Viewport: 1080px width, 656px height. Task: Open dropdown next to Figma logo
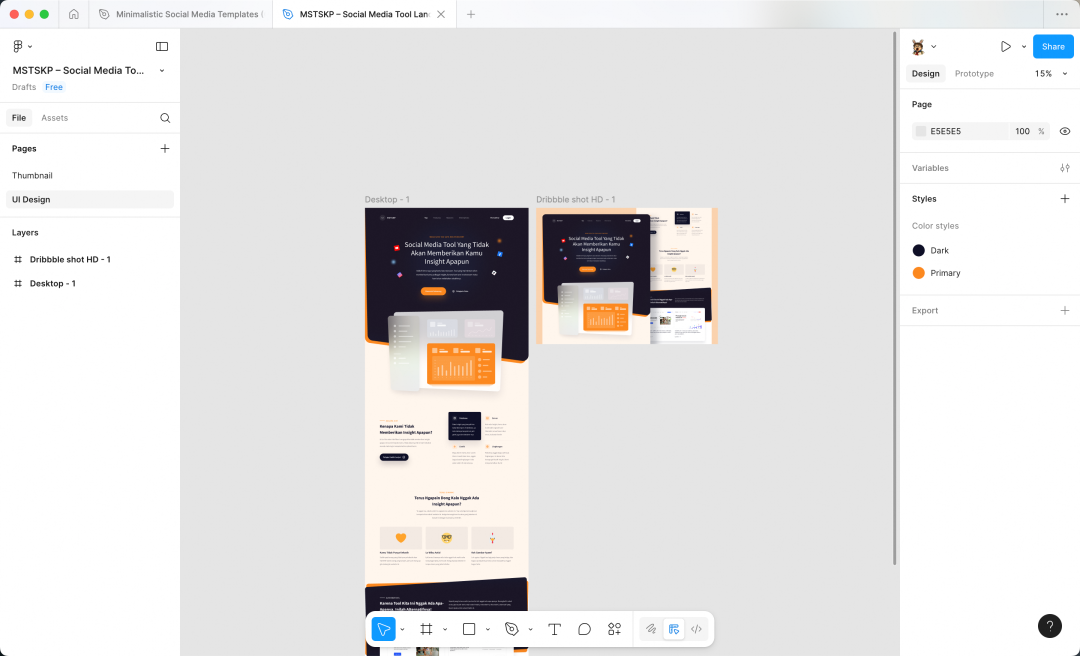coord(30,46)
